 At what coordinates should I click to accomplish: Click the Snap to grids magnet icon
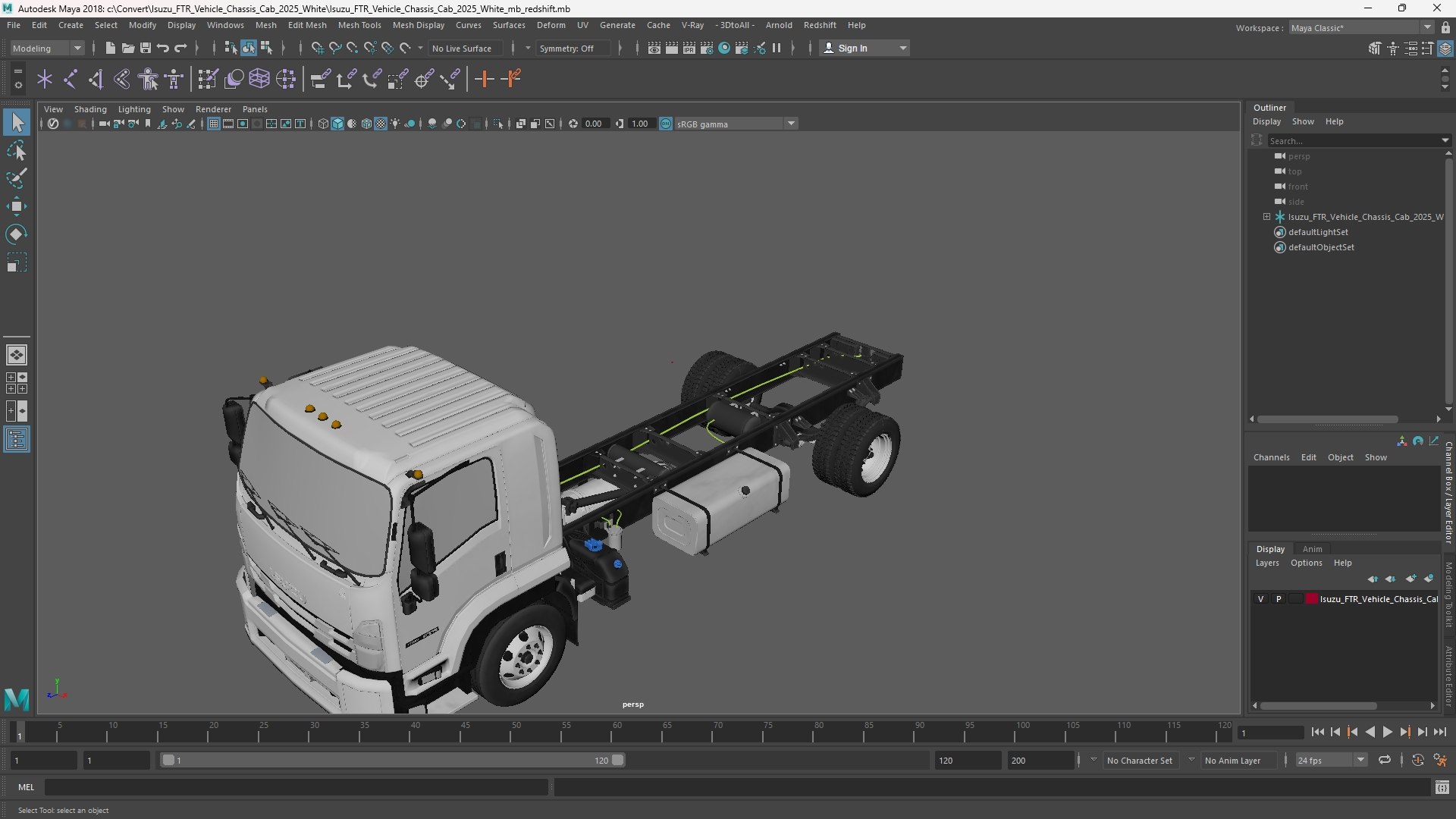[317, 48]
